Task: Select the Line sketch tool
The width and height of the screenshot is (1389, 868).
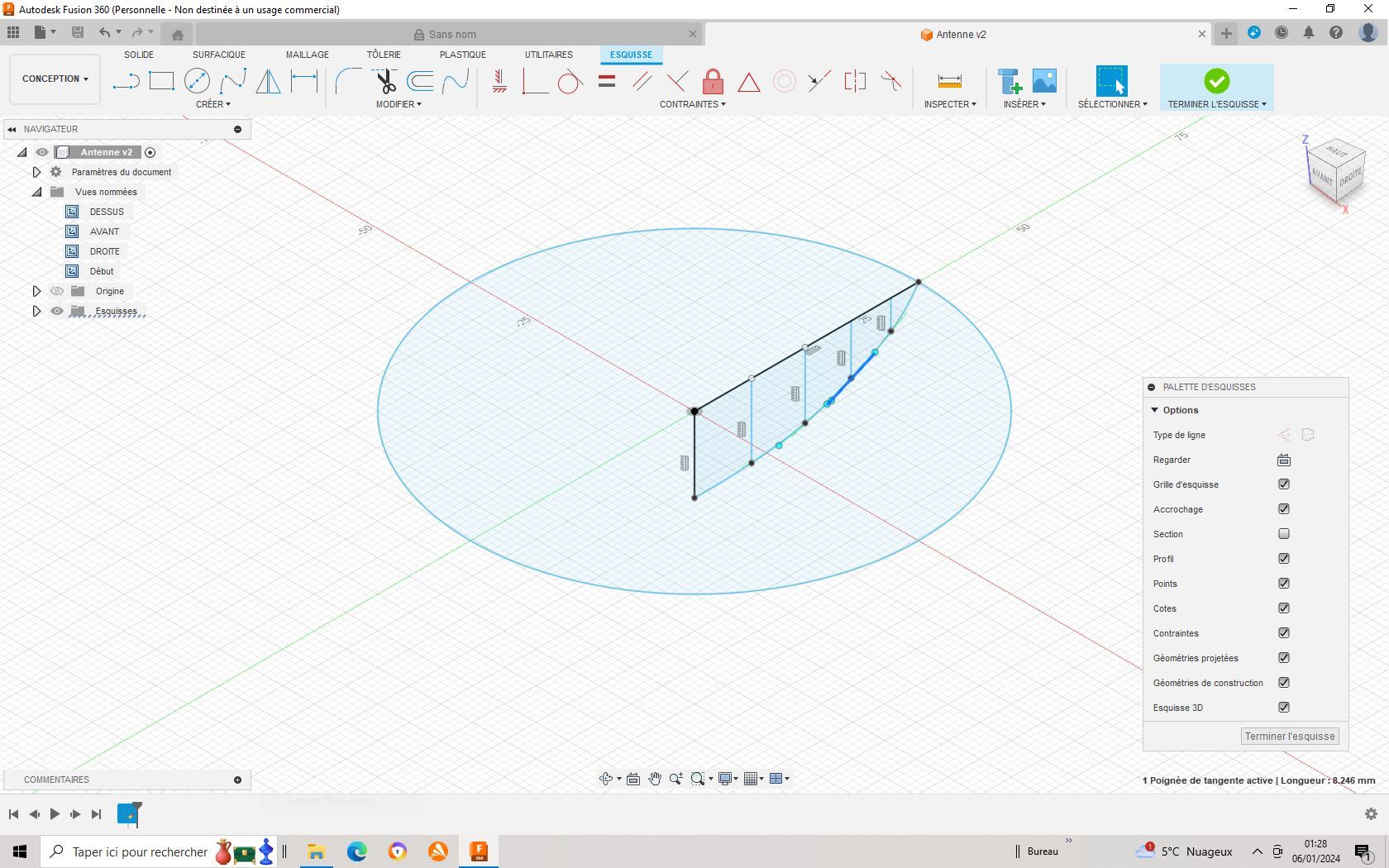Action: coord(126,81)
